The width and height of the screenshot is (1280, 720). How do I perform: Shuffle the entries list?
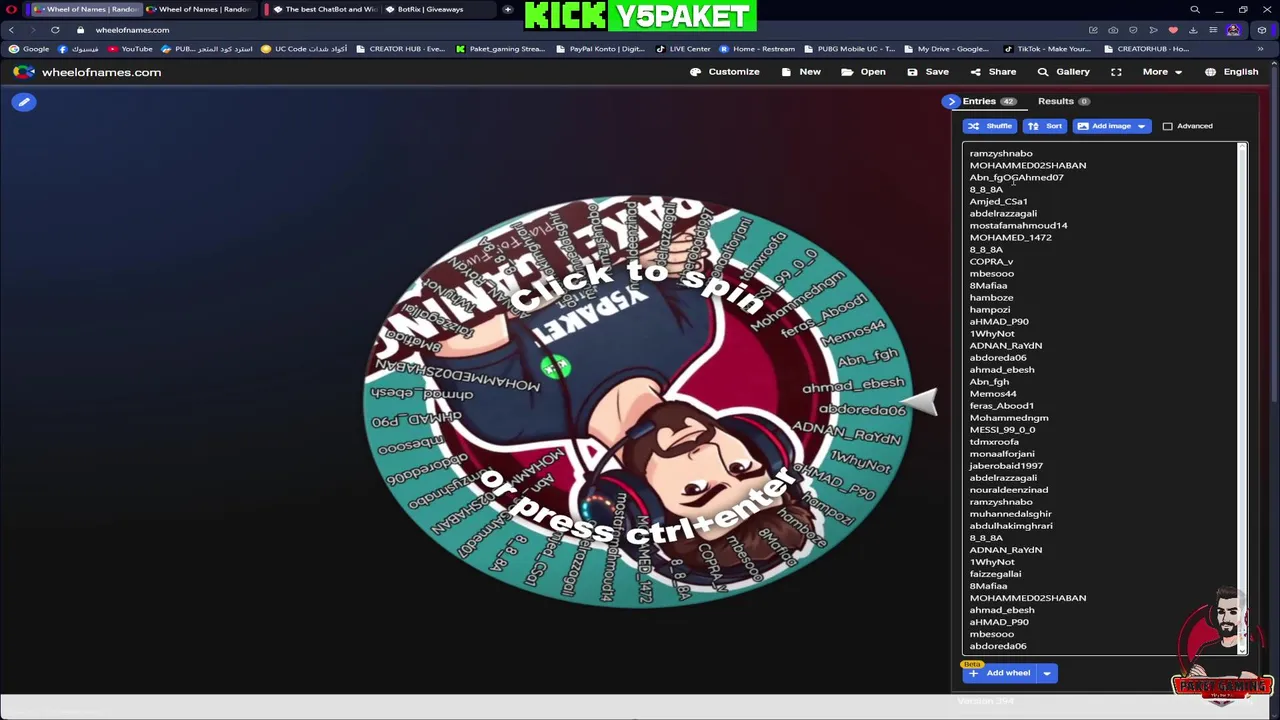coord(990,126)
